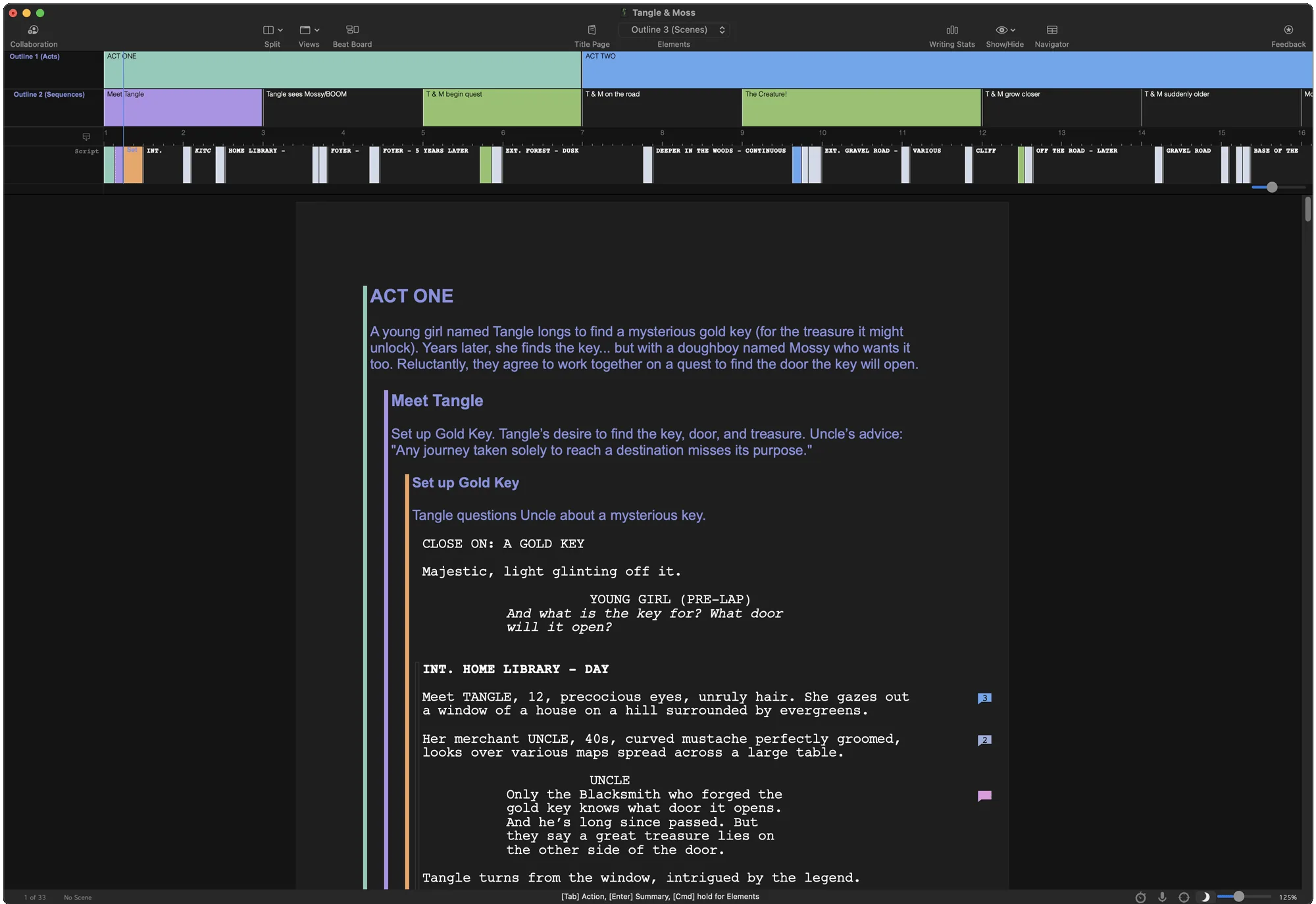
Task: Toggle the timeline notes icon beside ruler
Action: 86,137
